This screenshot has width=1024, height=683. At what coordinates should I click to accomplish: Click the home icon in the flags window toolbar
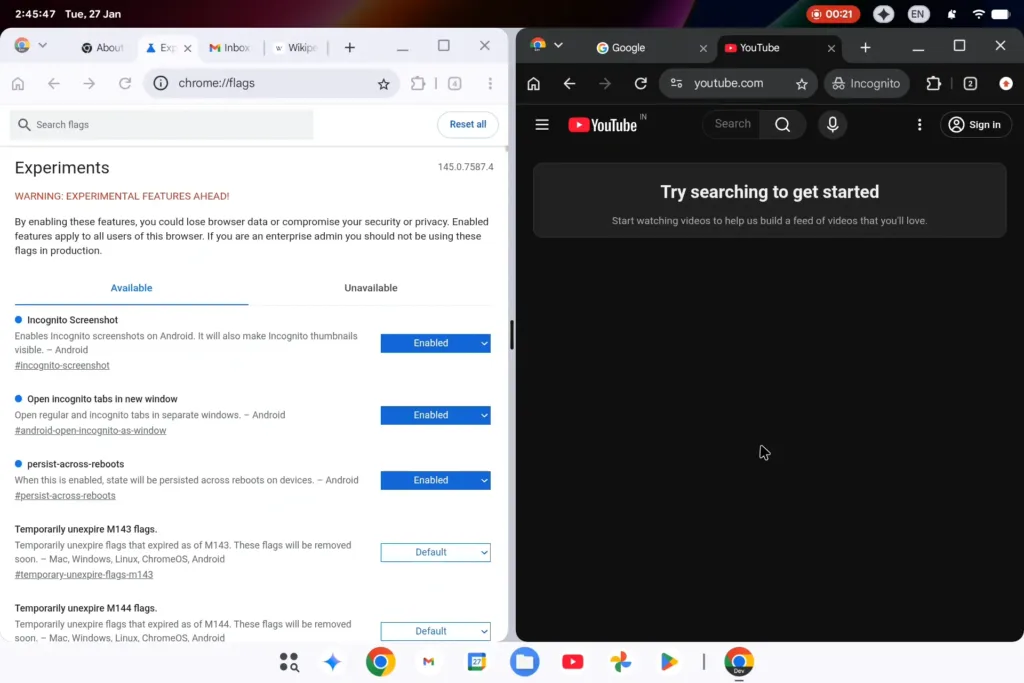18,84
